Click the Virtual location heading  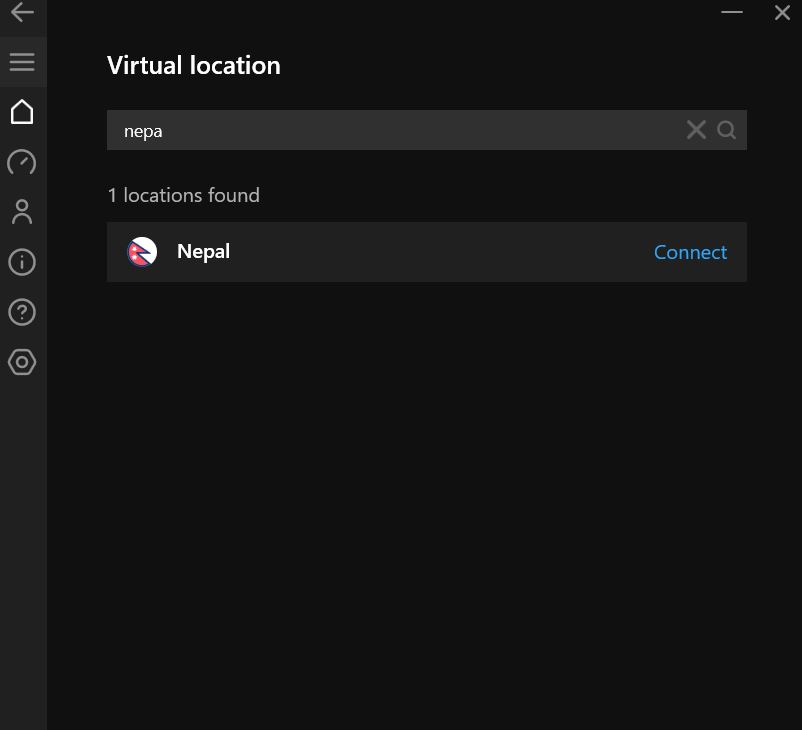(x=193, y=65)
